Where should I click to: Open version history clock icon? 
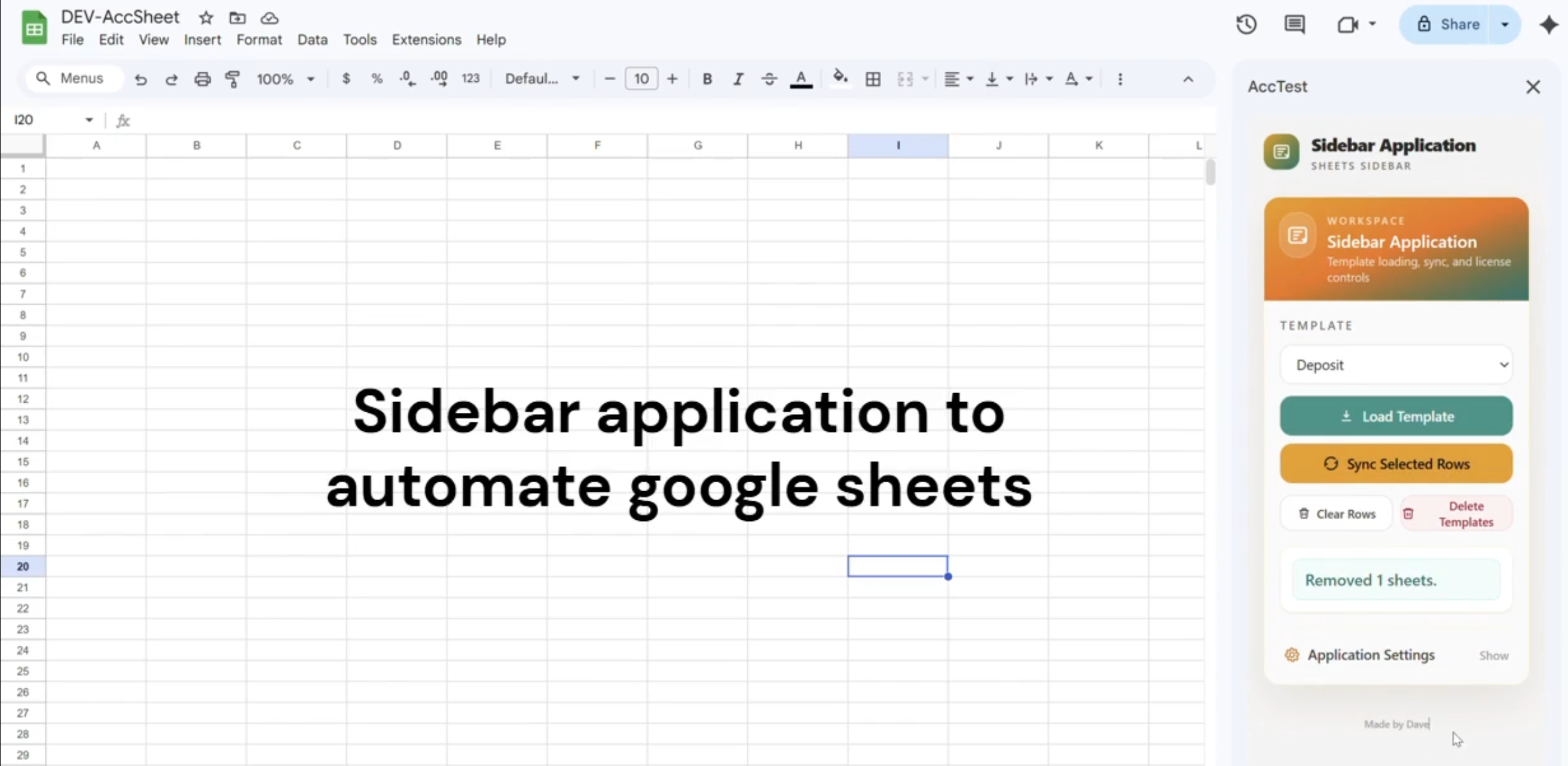pos(1246,24)
